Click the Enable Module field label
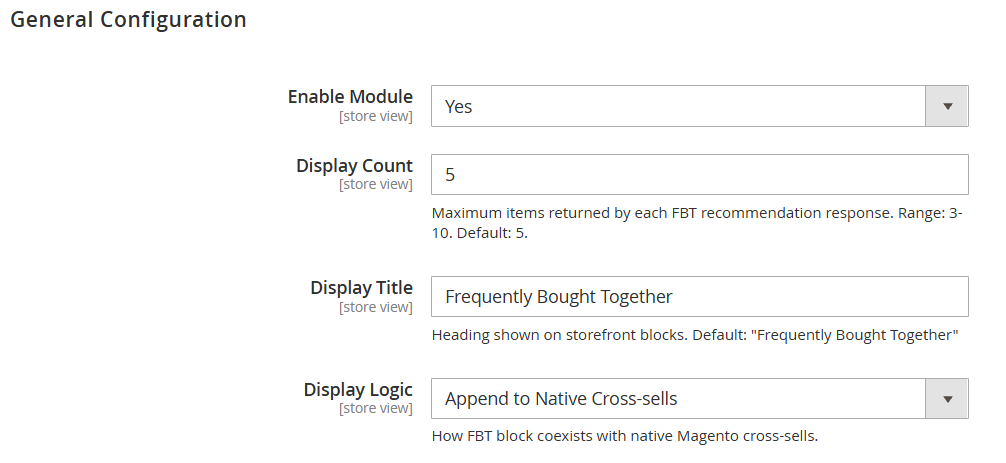Screen dimensions: 1006x463 [x=350, y=97]
